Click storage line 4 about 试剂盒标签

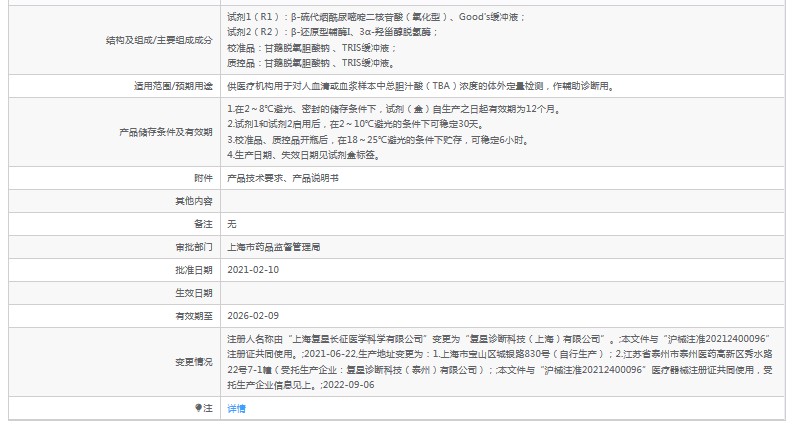pos(304,155)
